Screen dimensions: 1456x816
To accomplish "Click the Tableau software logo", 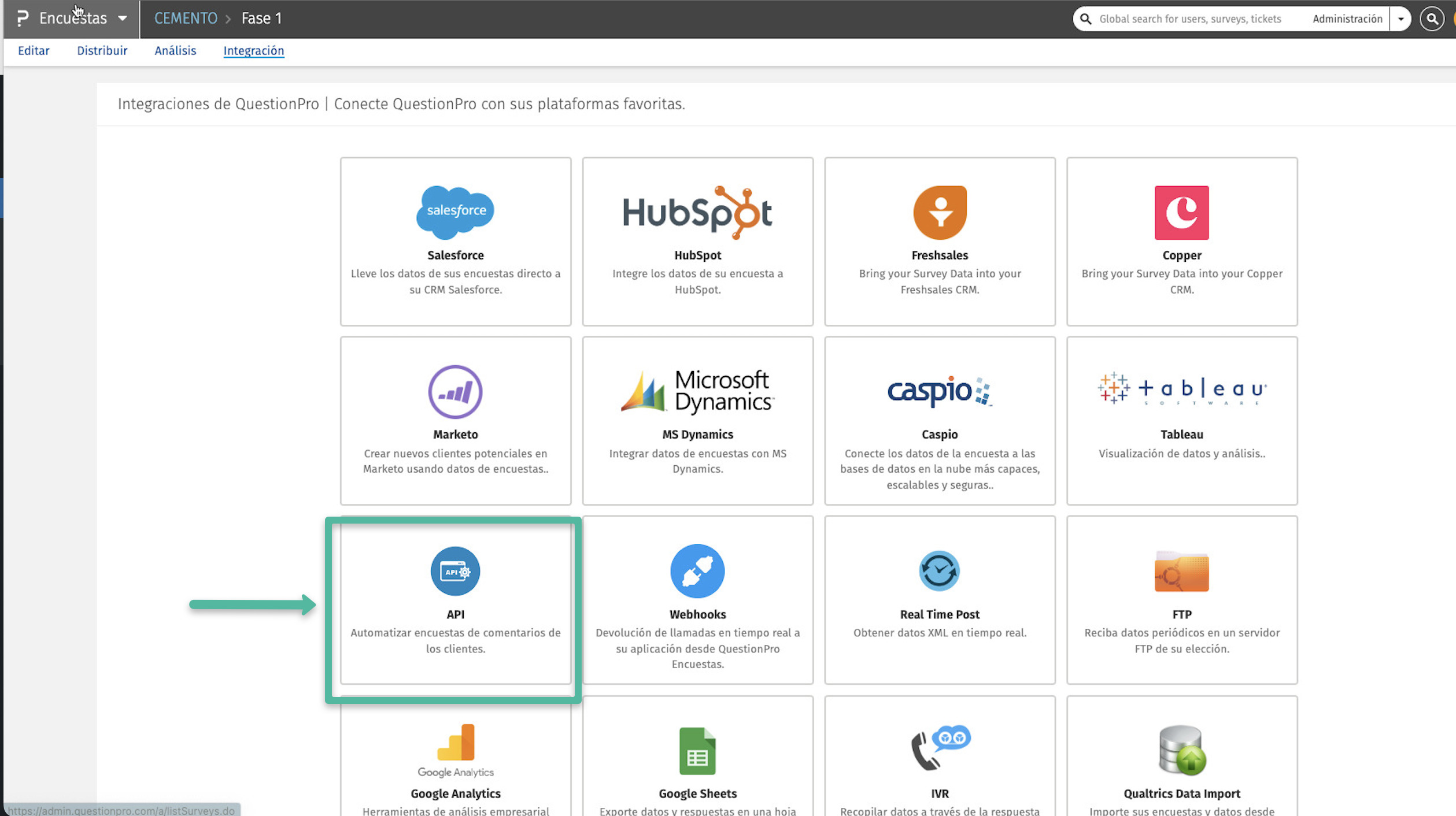I will tap(1181, 388).
